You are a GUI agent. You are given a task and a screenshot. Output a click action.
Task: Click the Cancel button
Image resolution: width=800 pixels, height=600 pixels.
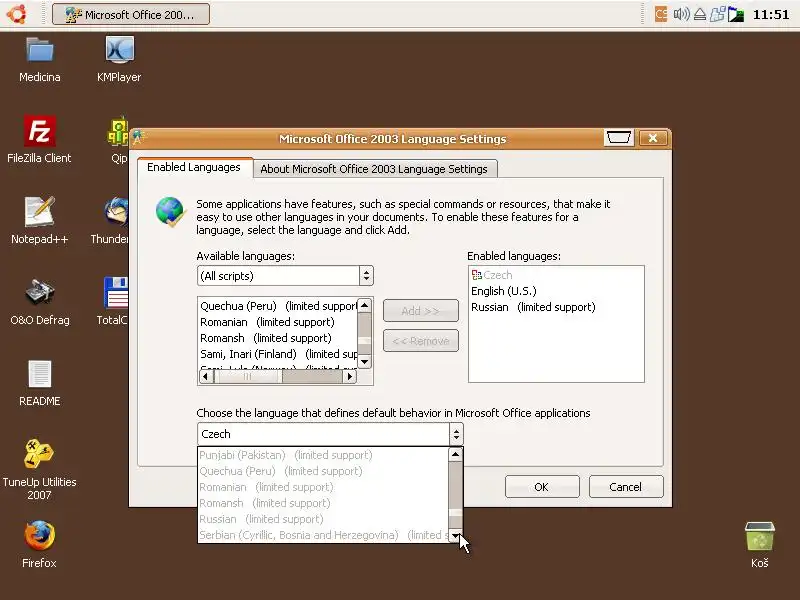tap(626, 487)
